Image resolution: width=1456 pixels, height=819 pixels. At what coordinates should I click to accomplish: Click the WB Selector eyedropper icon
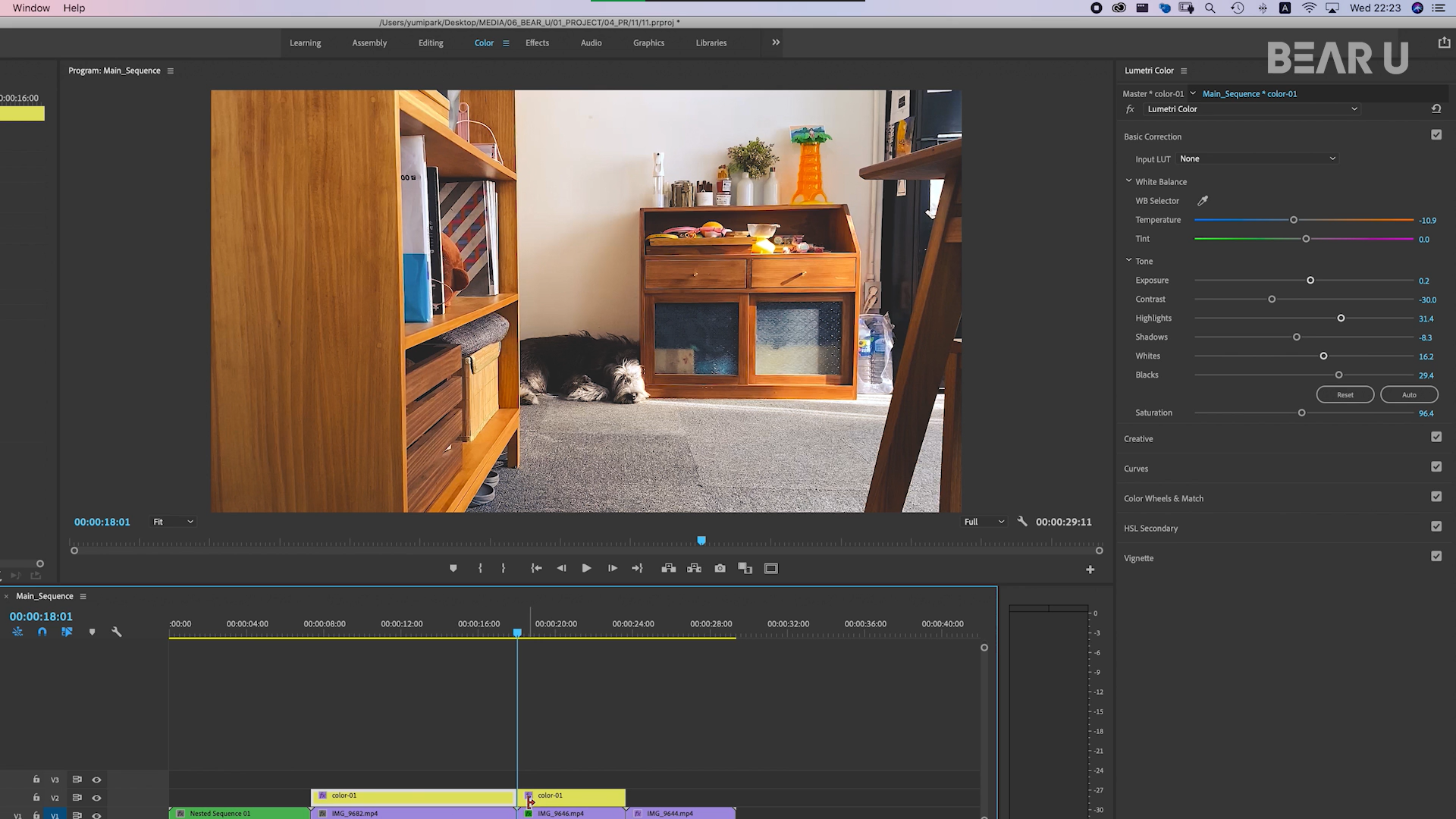[1203, 201]
